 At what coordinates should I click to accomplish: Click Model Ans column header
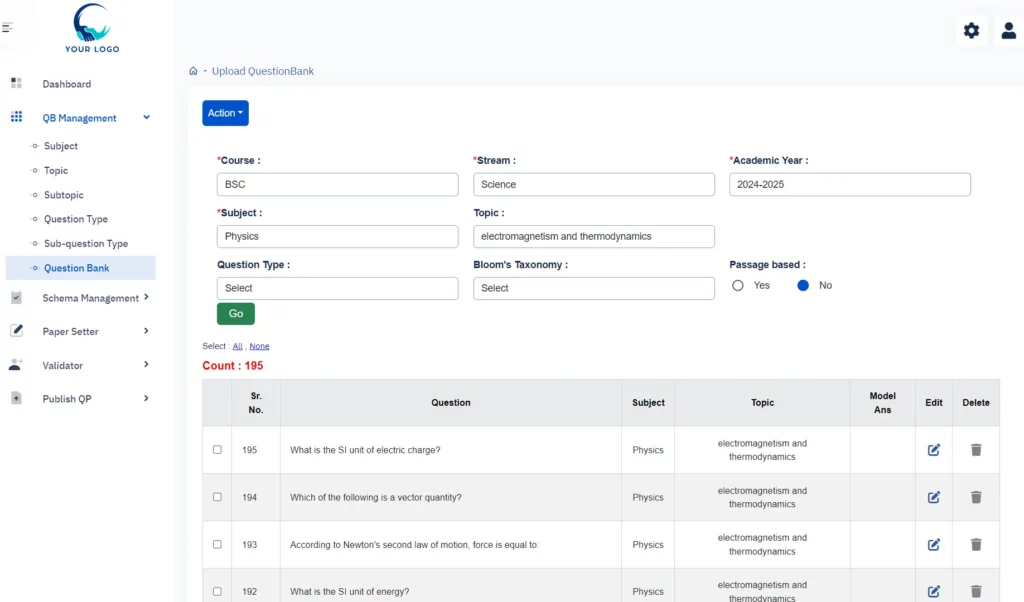click(x=882, y=403)
